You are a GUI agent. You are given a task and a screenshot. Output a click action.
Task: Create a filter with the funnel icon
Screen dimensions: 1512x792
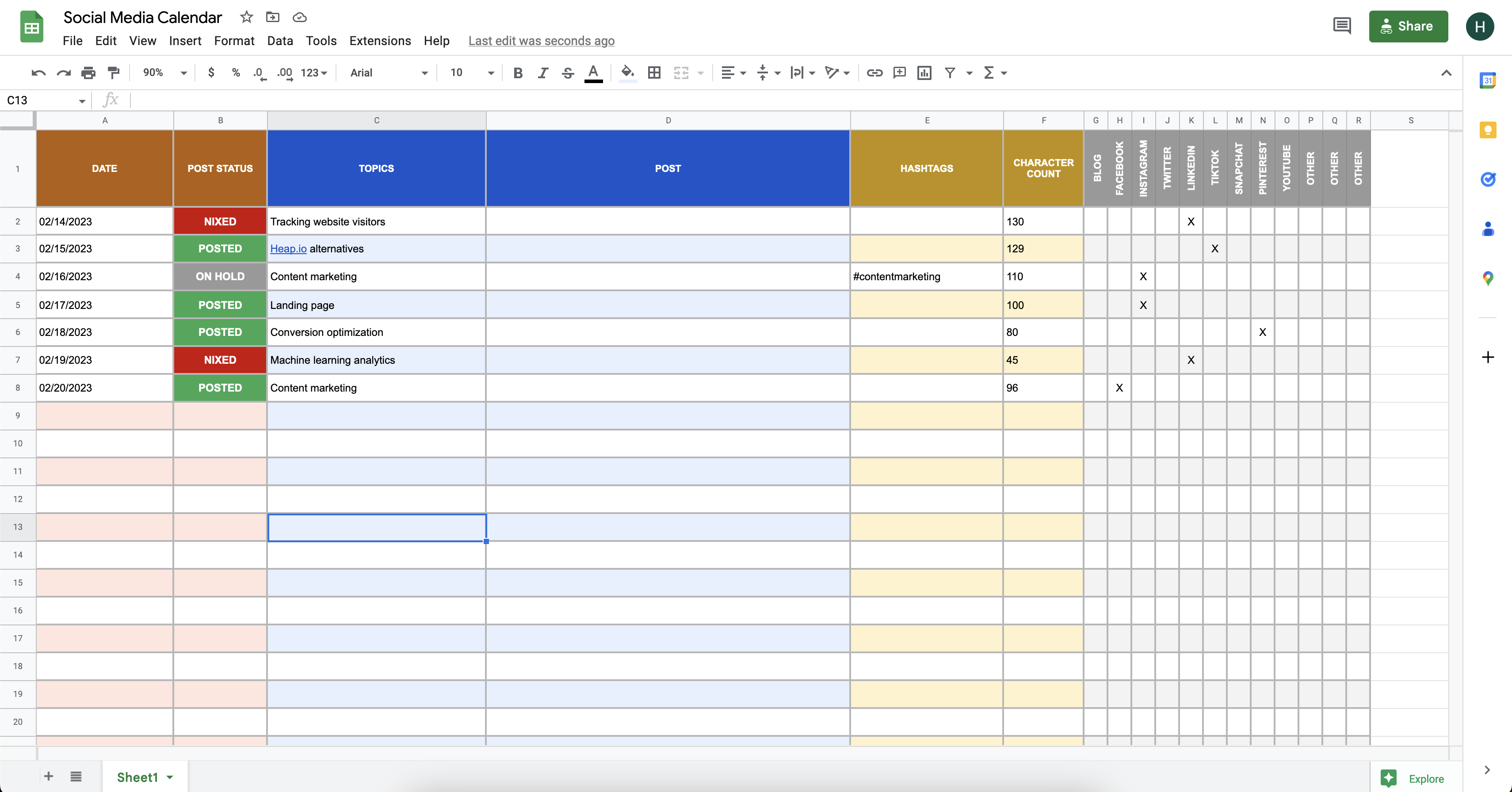click(x=950, y=73)
